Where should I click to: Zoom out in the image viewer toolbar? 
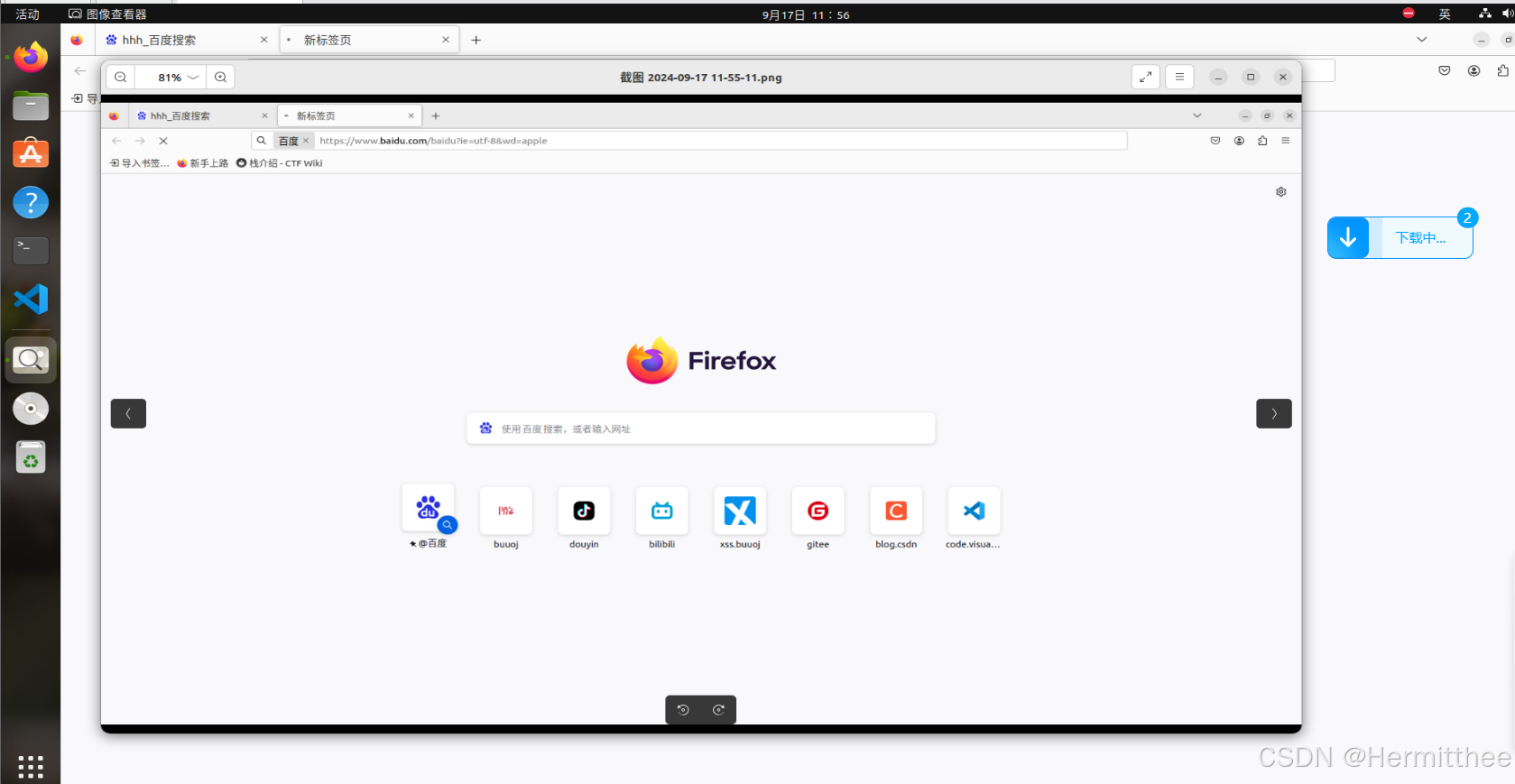(x=121, y=78)
